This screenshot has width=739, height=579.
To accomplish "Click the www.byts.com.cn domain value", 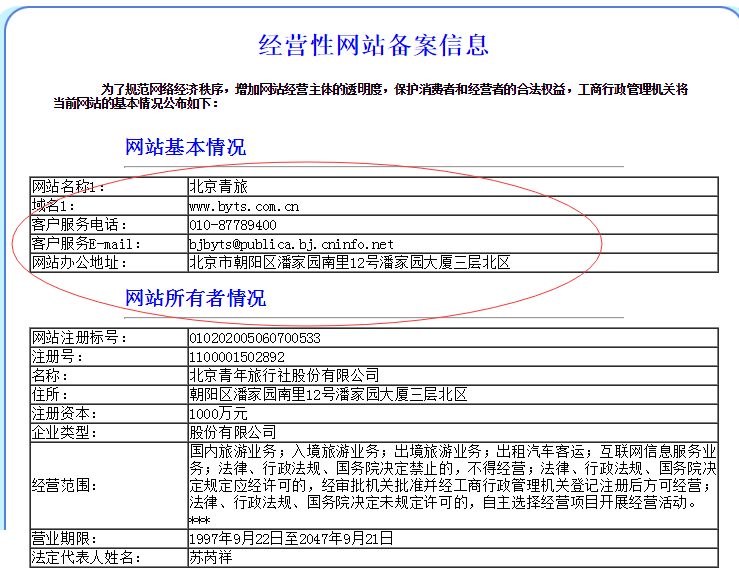I will point(245,206).
